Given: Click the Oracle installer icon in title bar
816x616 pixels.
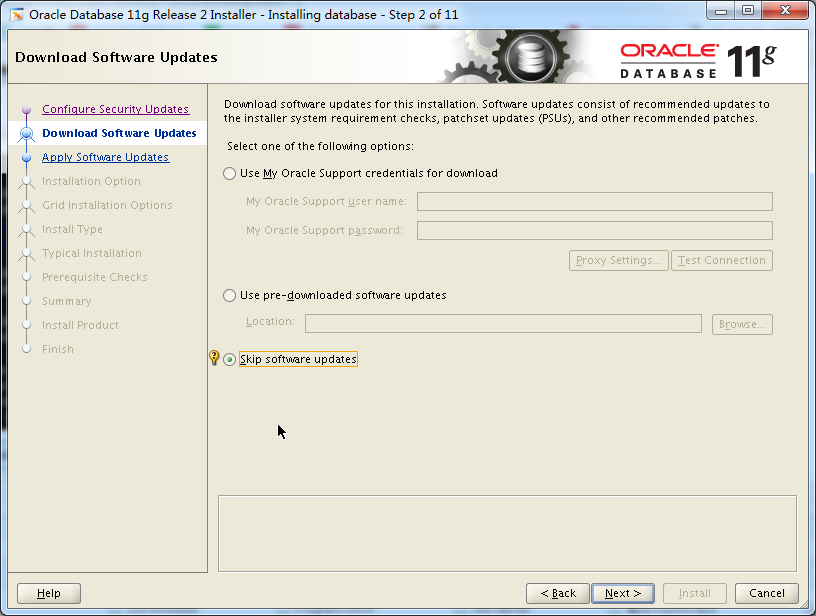Looking at the screenshot, I should point(17,15).
